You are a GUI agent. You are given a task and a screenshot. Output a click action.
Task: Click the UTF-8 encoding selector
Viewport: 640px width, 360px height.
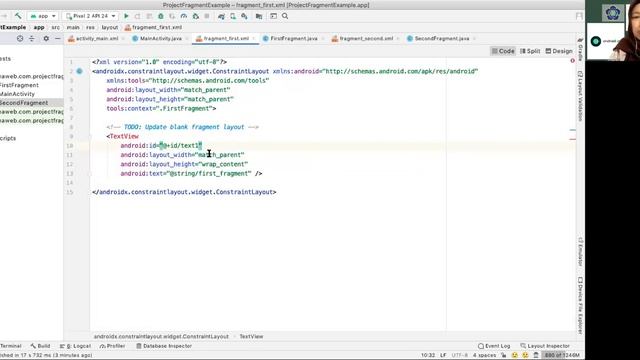pos(460,355)
